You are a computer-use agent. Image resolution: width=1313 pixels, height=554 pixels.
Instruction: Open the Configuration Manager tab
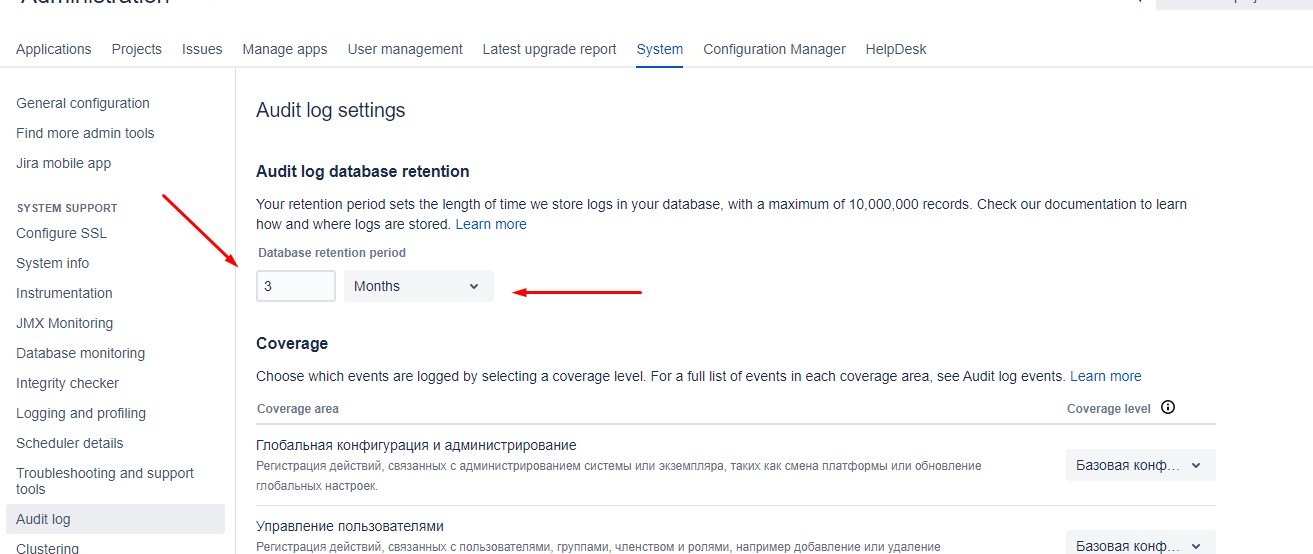774,49
